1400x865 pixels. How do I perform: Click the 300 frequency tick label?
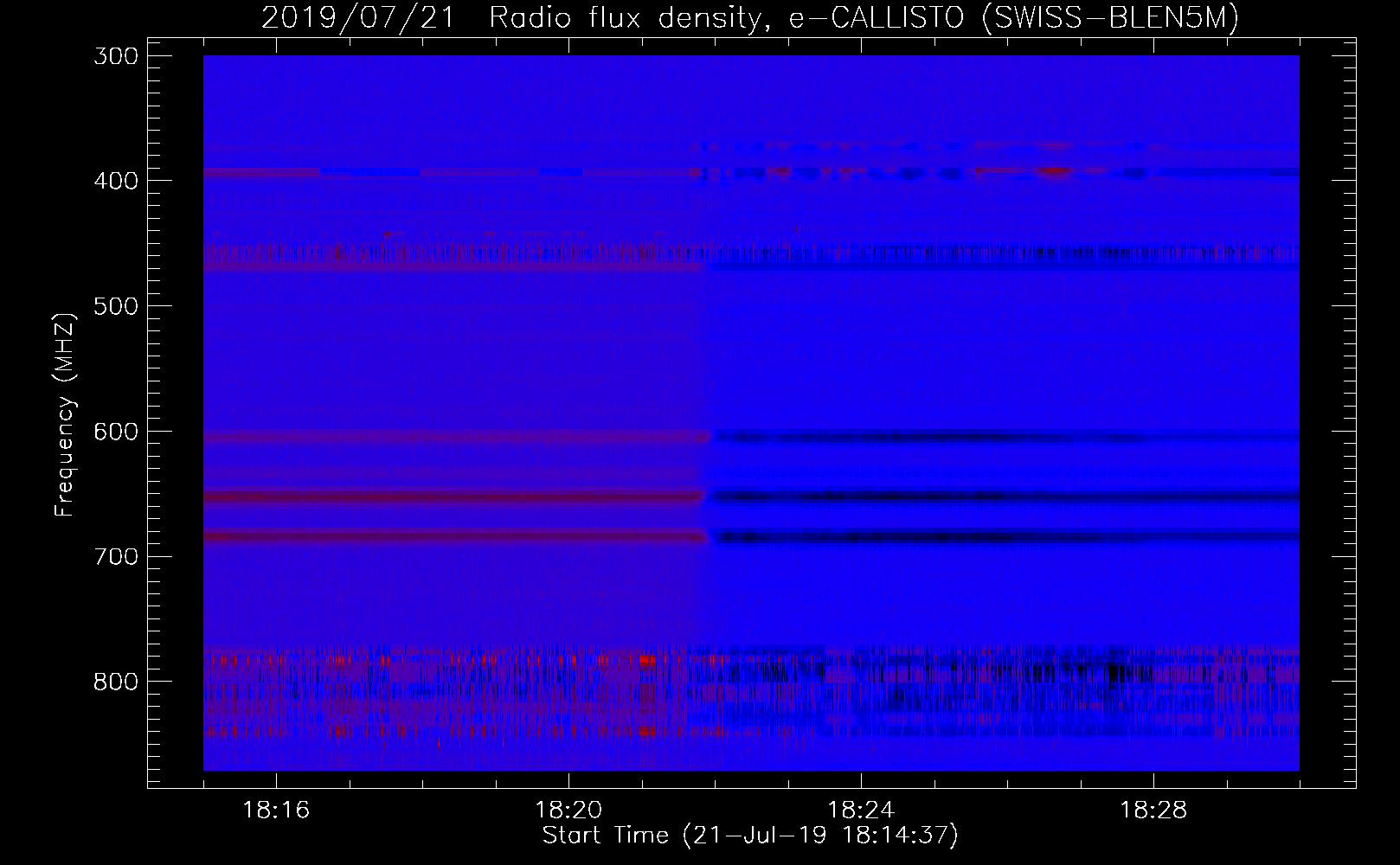(115, 55)
